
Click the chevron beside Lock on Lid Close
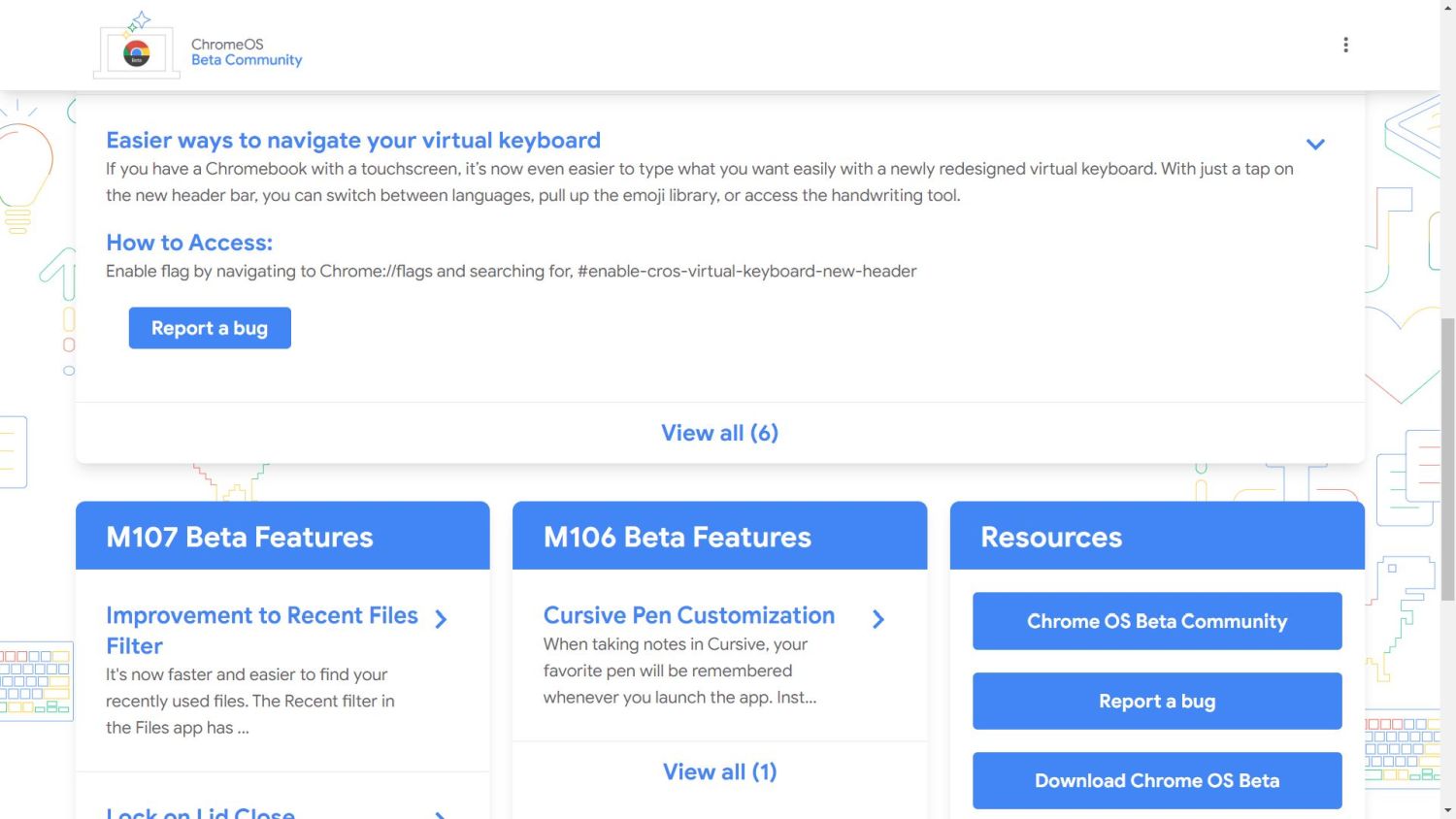441,813
